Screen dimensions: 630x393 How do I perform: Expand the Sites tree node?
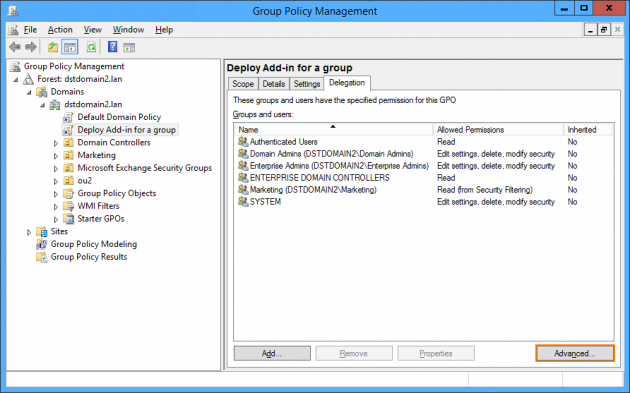[x=29, y=232]
